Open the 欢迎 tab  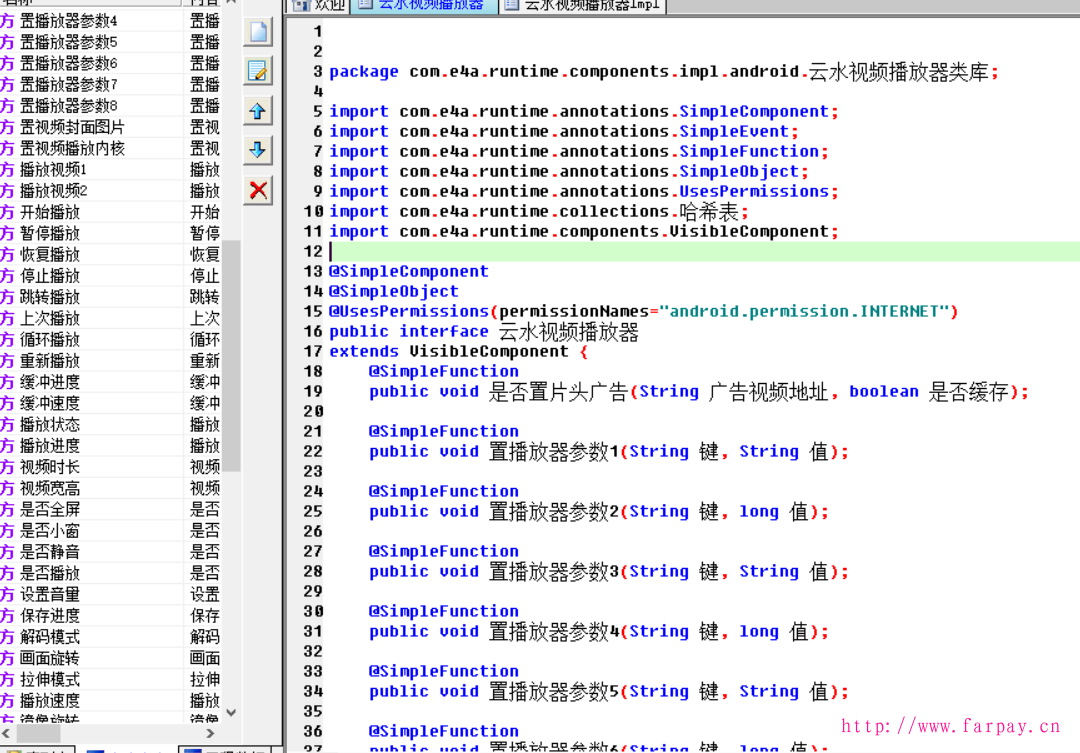[317, 5]
